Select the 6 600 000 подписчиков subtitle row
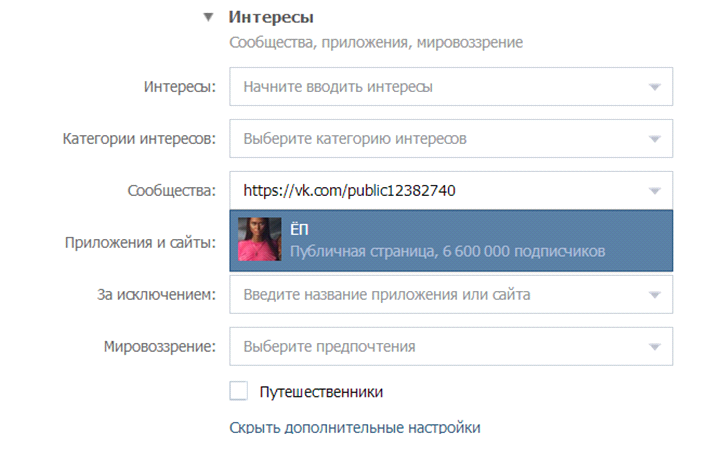The height and width of the screenshot is (460, 725). [447, 251]
